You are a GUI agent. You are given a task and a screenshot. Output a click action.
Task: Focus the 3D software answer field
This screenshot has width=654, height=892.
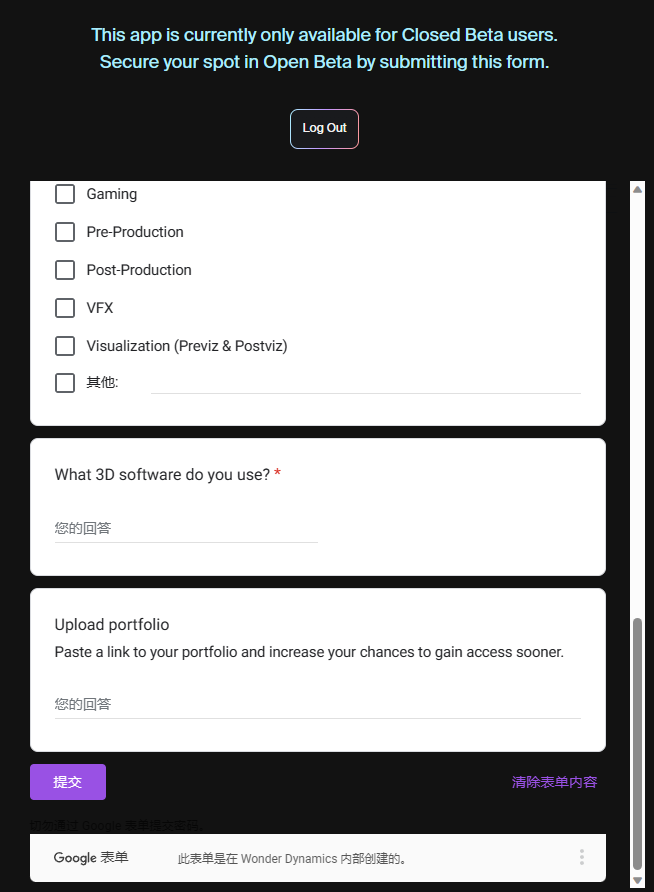click(186, 528)
